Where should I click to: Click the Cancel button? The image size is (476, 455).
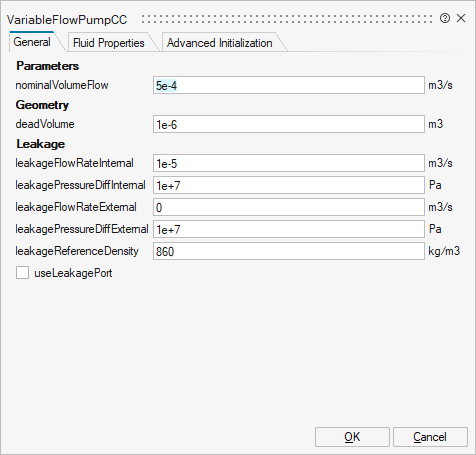click(430, 437)
